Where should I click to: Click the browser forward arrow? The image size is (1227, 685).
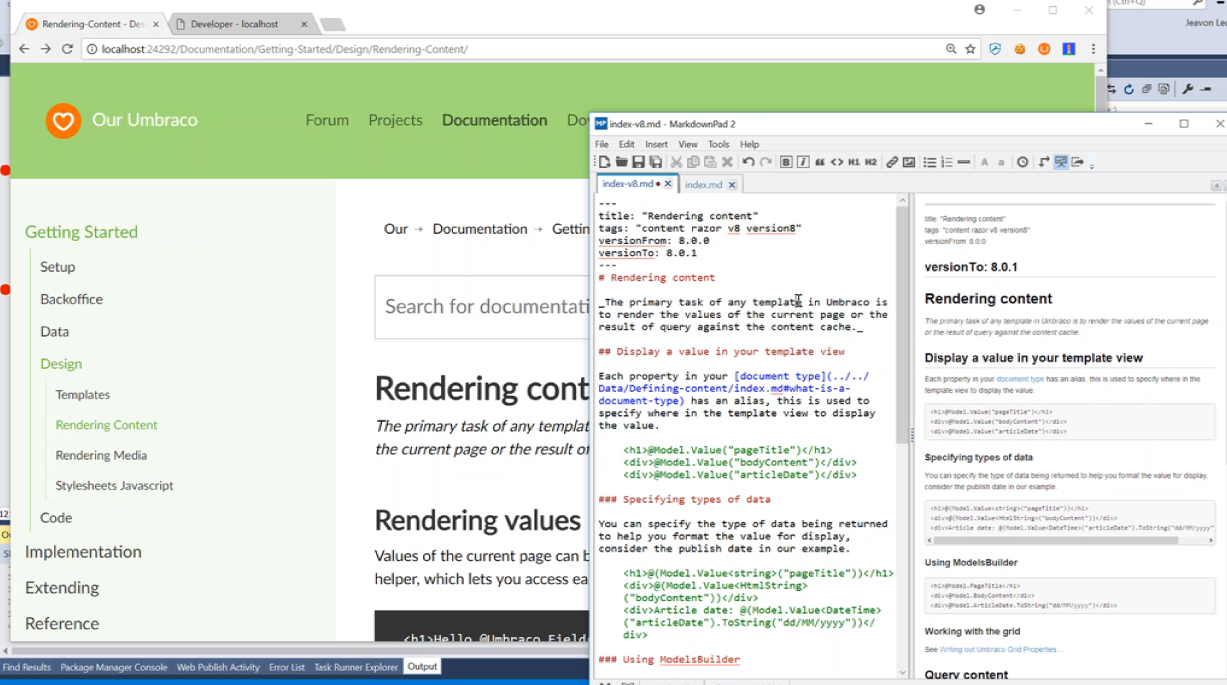[x=45, y=49]
